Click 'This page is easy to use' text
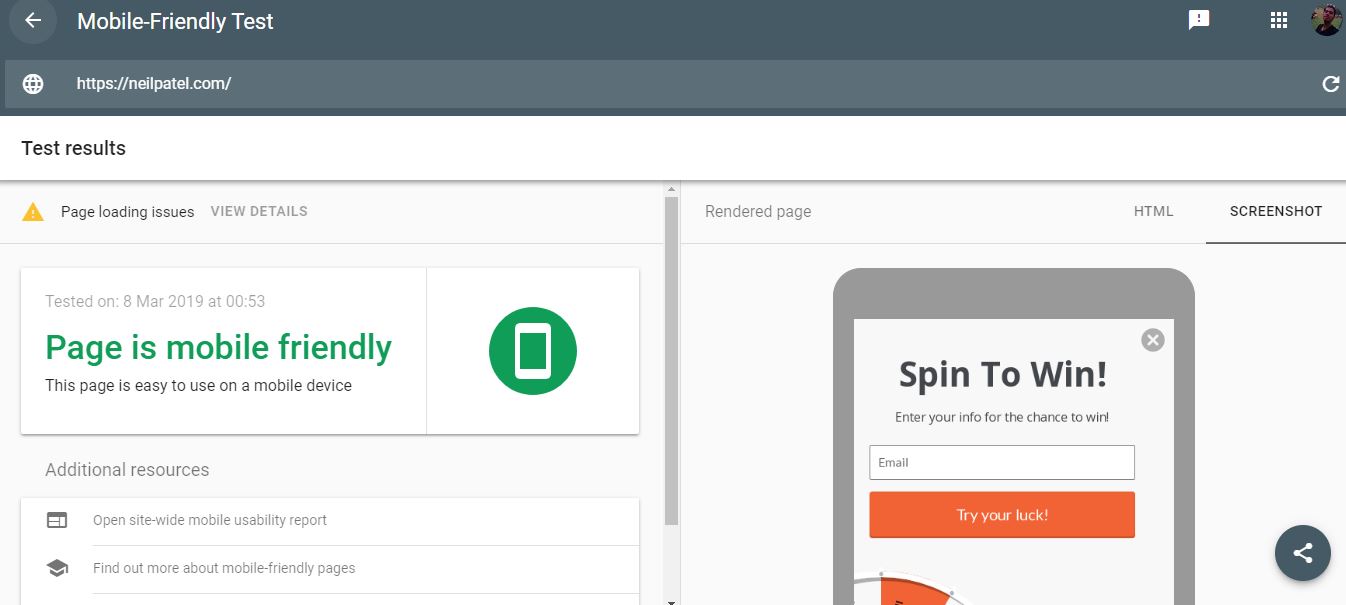1346x605 pixels. pos(198,385)
